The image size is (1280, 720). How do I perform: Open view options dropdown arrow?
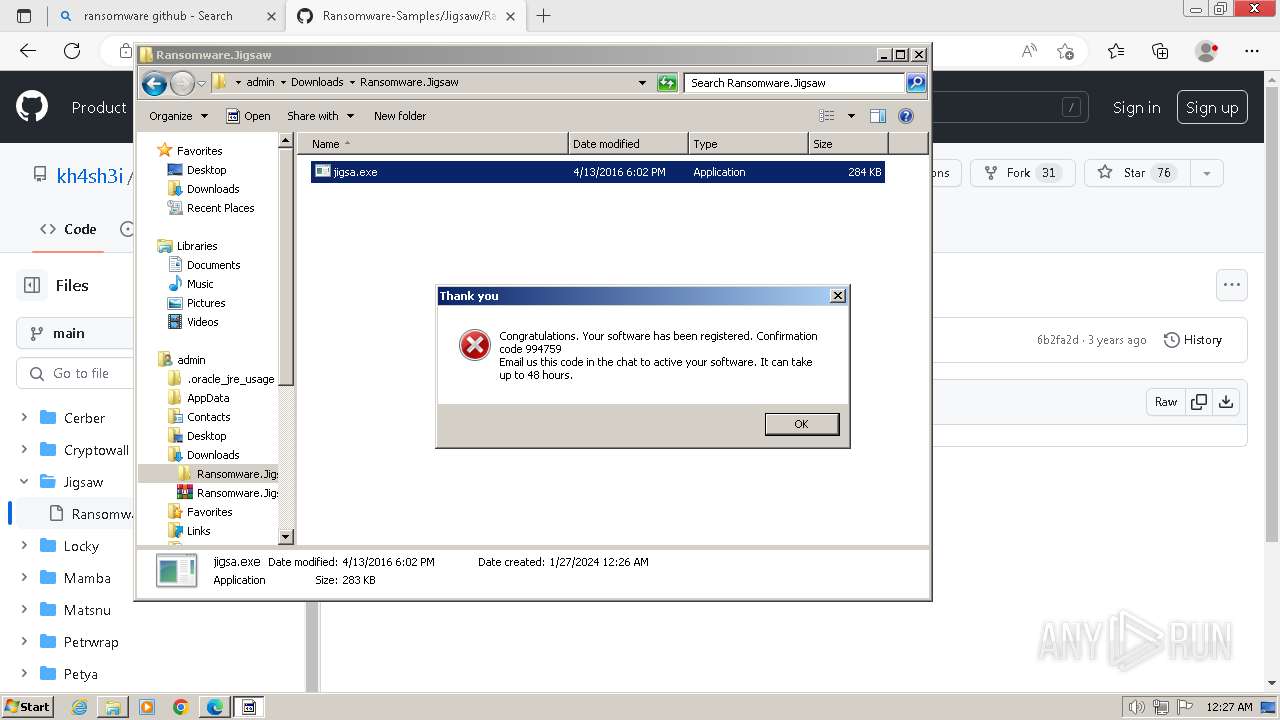pos(851,116)
